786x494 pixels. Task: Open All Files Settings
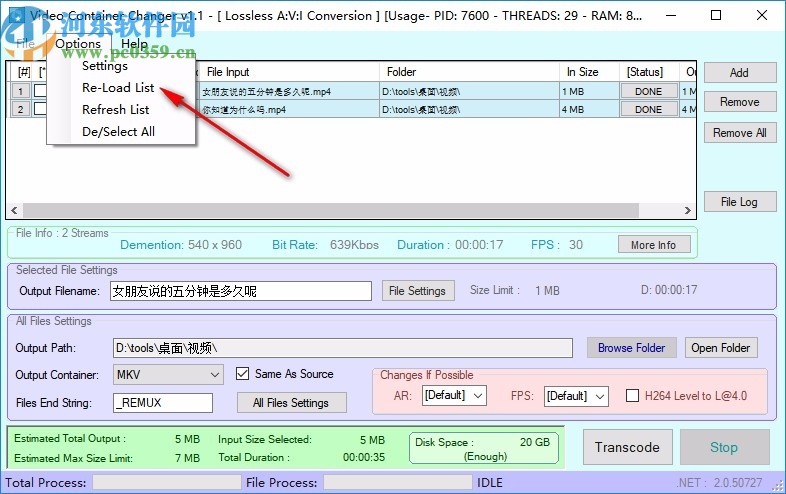point(291,403)
